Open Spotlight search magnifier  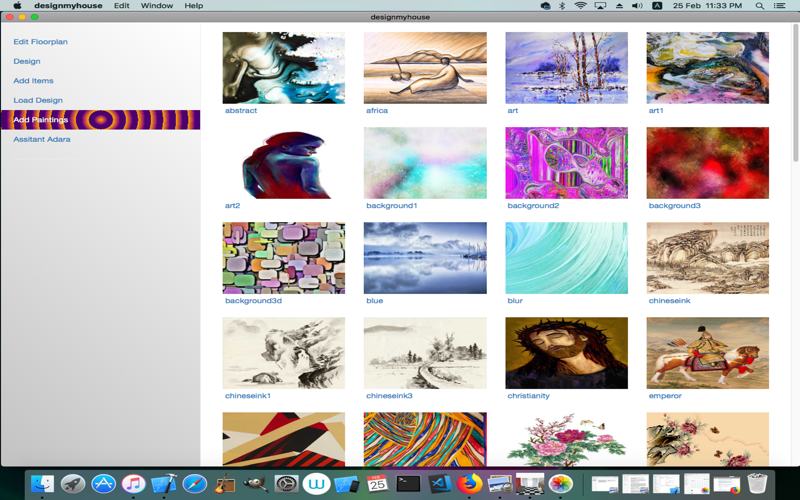pos(760,6)
